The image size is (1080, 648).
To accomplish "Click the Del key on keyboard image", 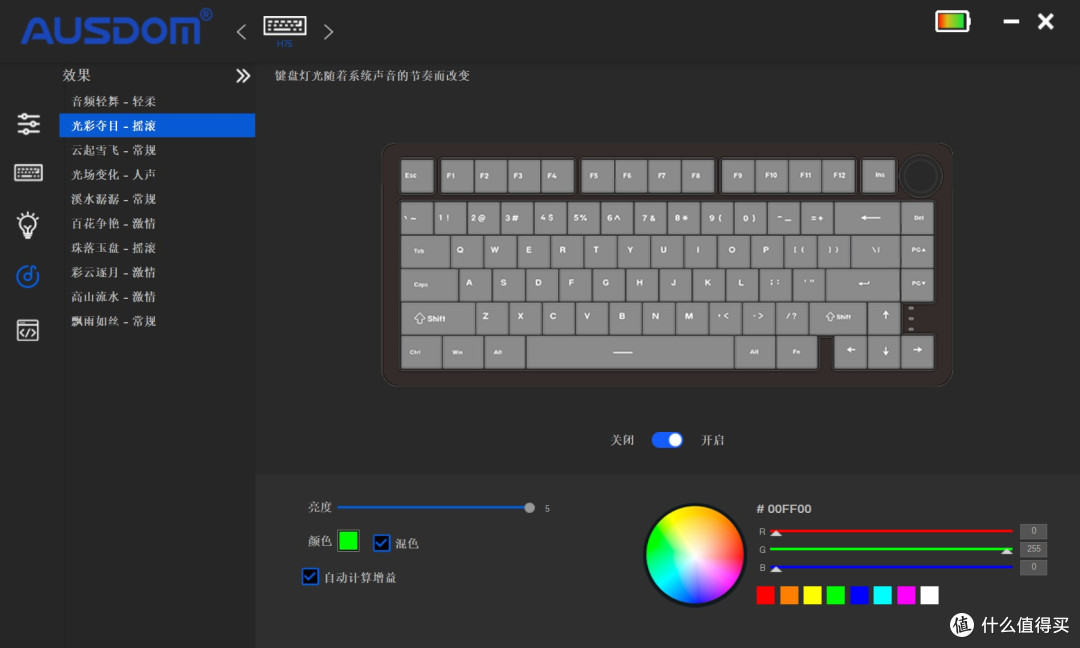I will coord(917,218).
